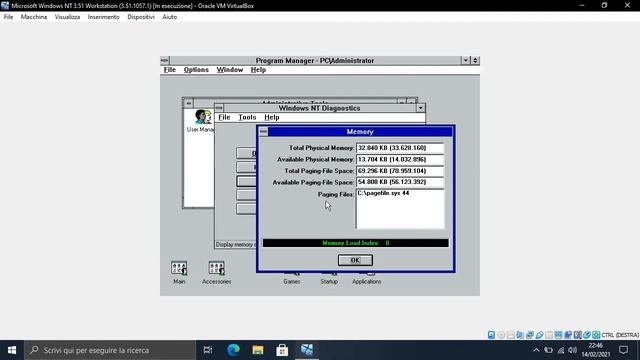The width and height of the screenshot is (640, 360).
Task: Minimize Windows NT Diagnostics with down arrow
Action: click(x=420, y=108)
